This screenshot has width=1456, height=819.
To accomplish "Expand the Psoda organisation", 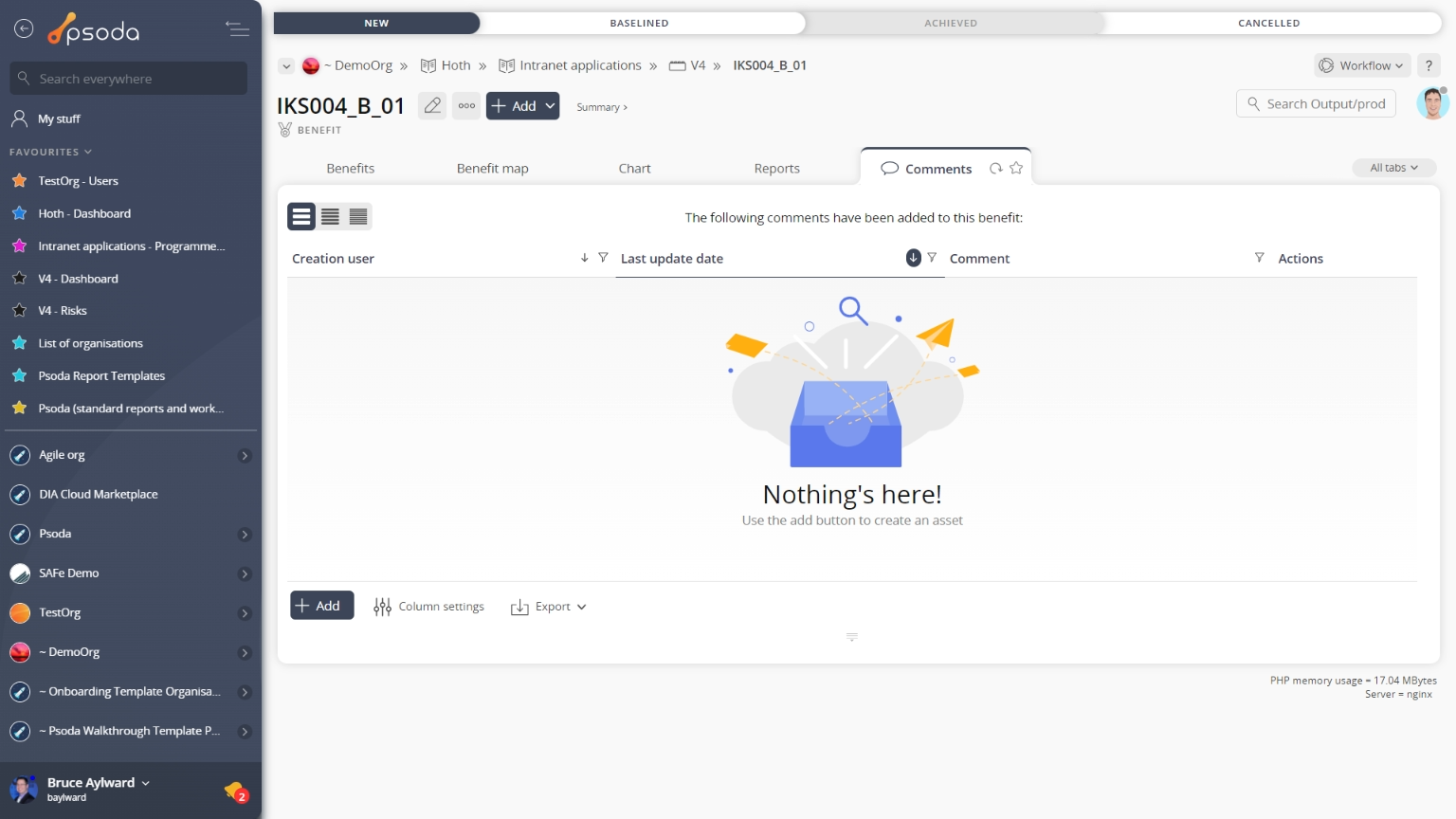I will (x=245, y=535).
